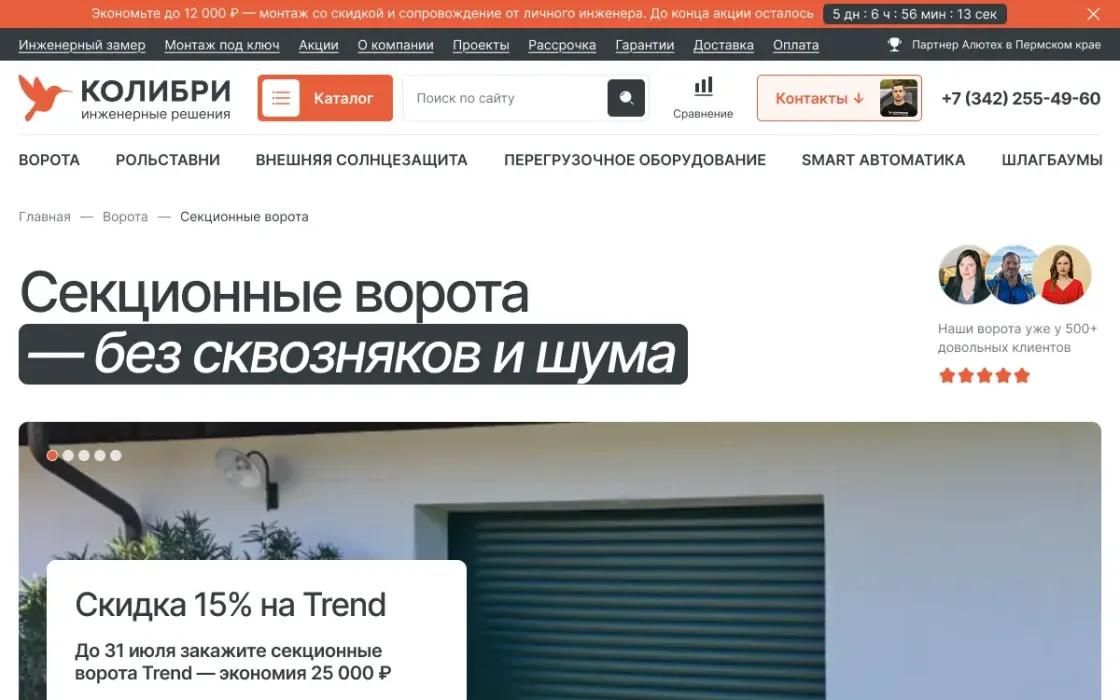Viewport: 1120px width, 700px height.
Task: Focus the Поиск по сайту field
Action: point(506,98)
